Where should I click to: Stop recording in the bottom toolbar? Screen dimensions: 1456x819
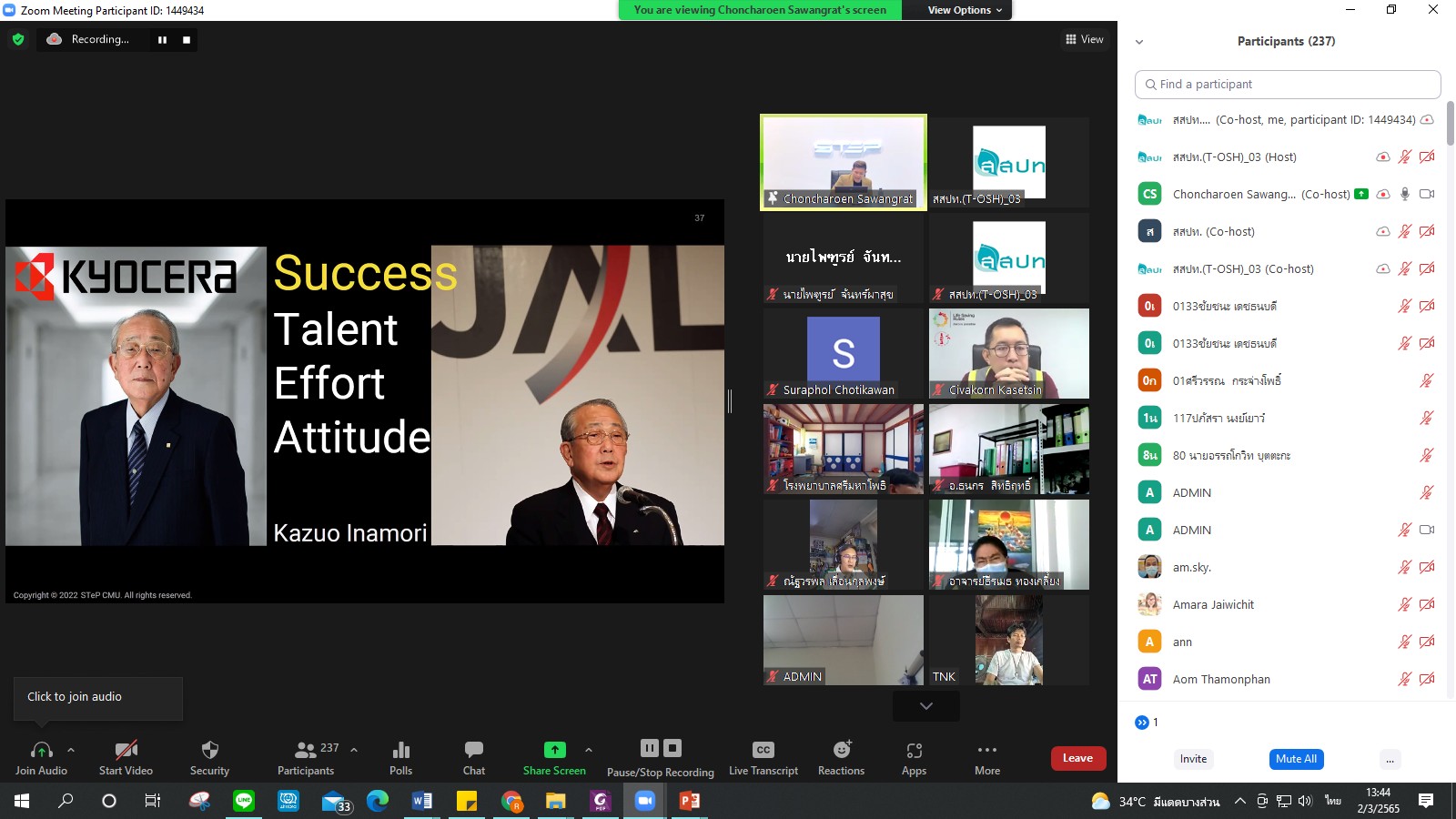pyautogui.click(x=672, y=748)
